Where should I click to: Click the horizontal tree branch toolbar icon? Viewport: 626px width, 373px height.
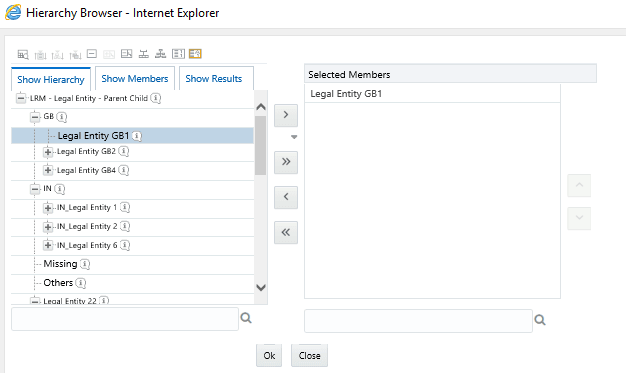144,54
